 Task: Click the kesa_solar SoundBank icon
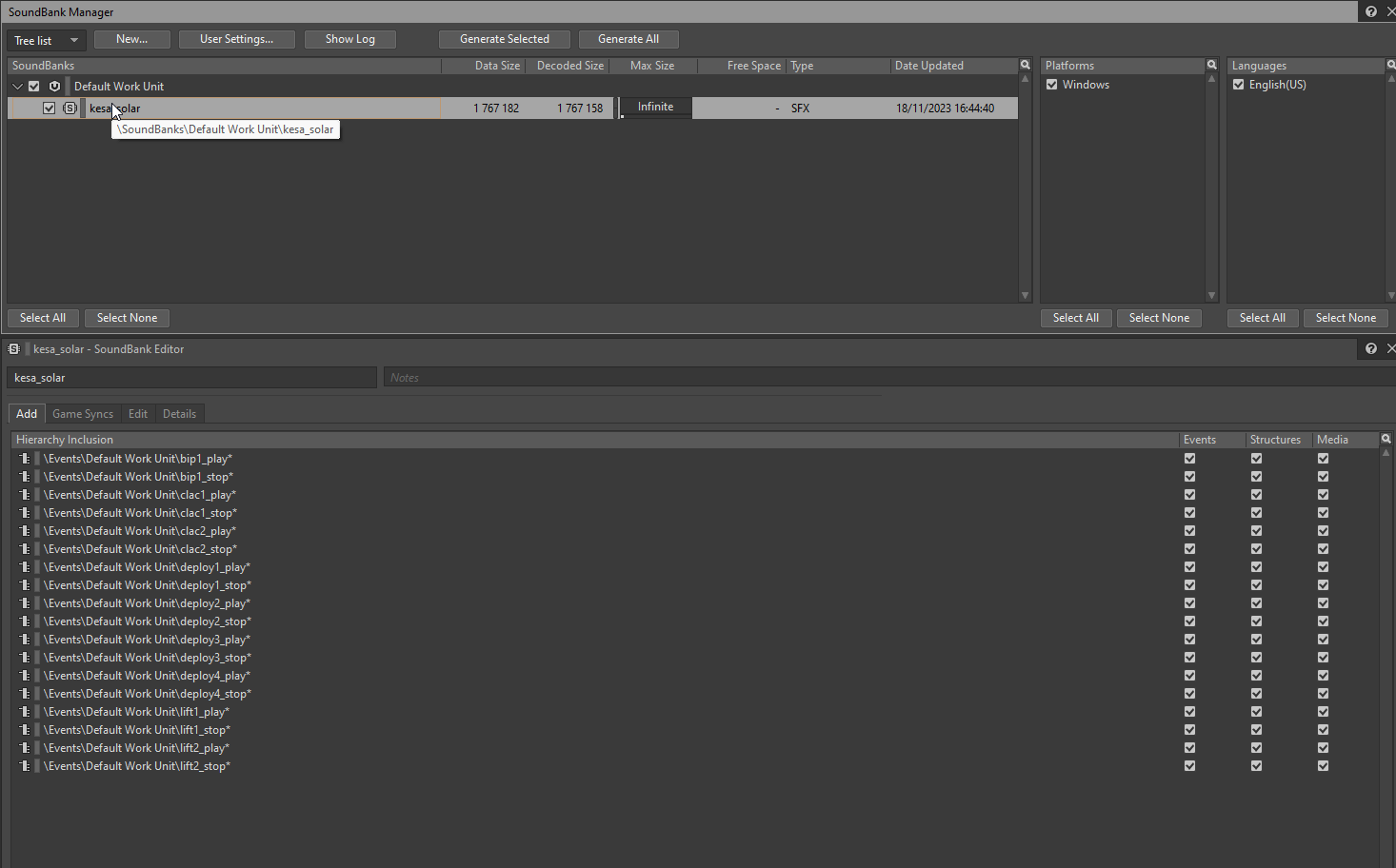point(70,108)
